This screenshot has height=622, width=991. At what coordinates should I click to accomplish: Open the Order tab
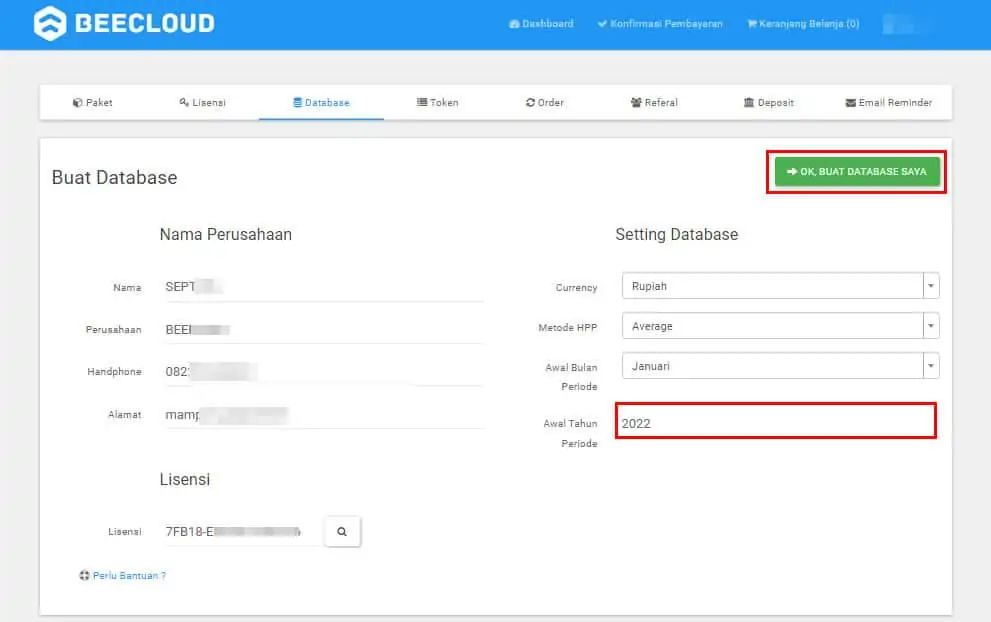544,102
